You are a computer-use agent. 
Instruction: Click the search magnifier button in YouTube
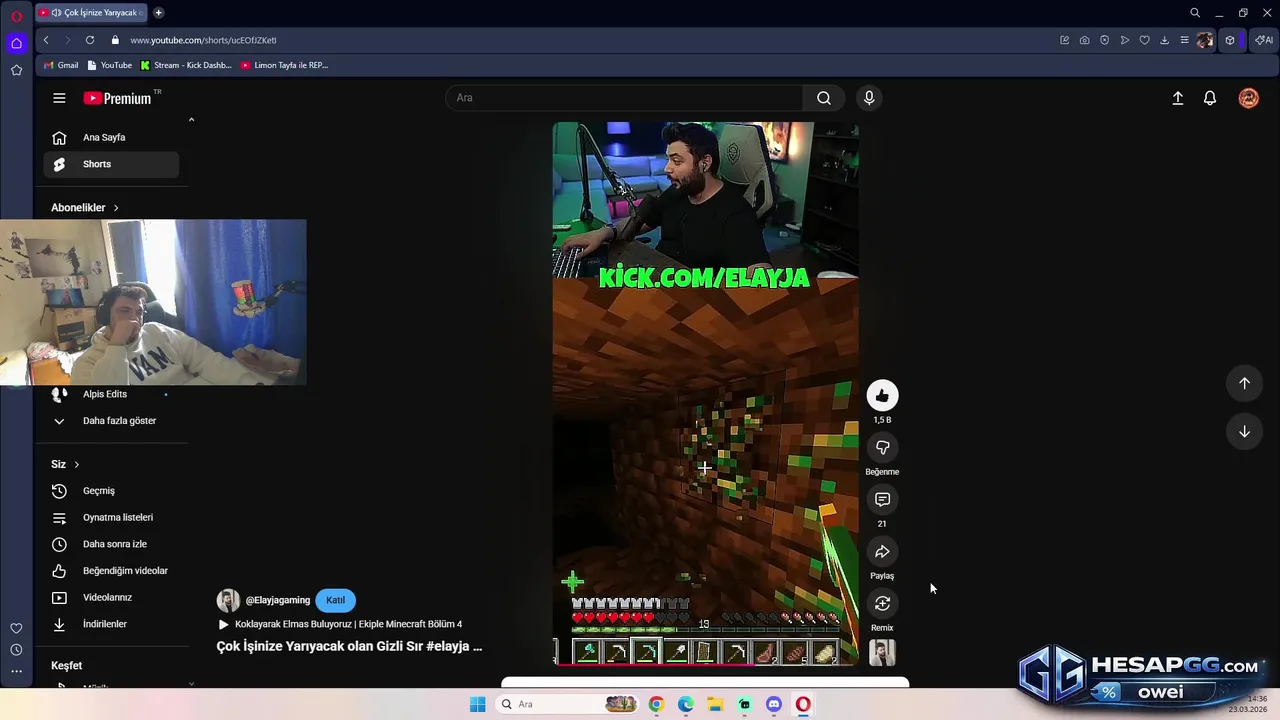coord(824,98)
